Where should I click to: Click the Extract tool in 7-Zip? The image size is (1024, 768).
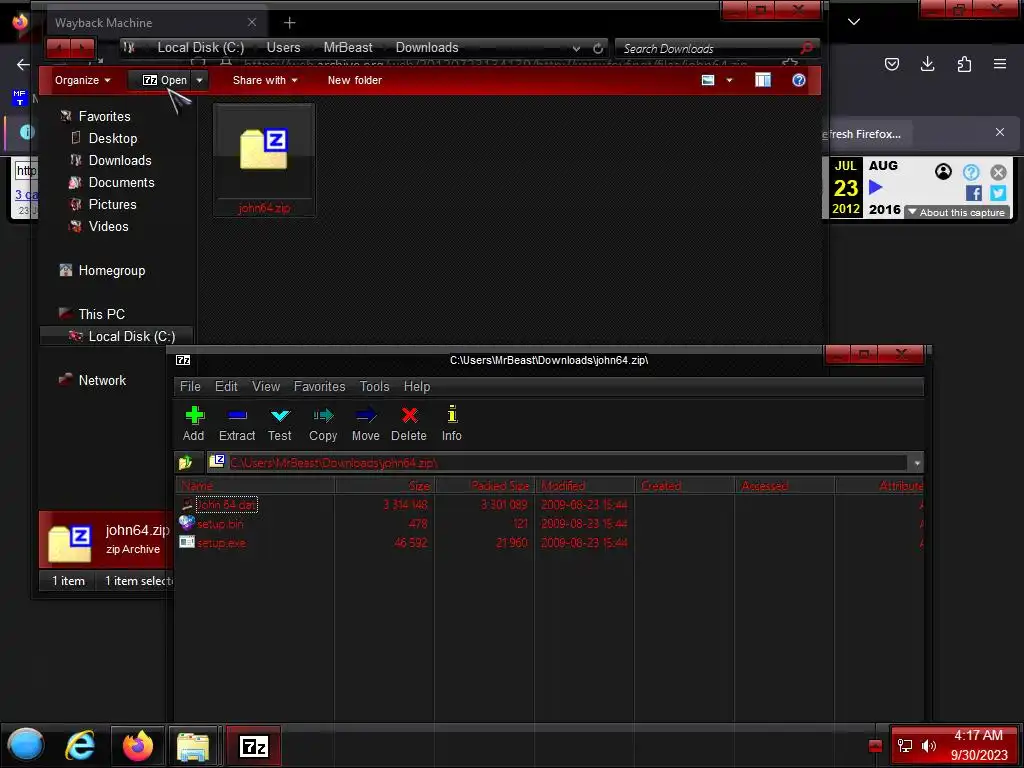236,424
